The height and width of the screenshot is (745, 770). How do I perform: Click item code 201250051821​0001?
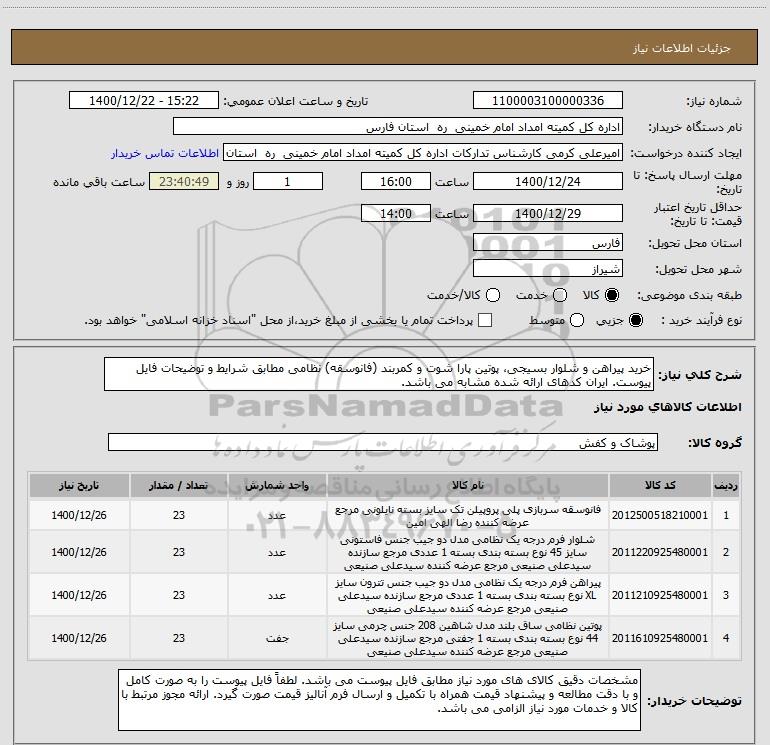[x=660, y=515]
